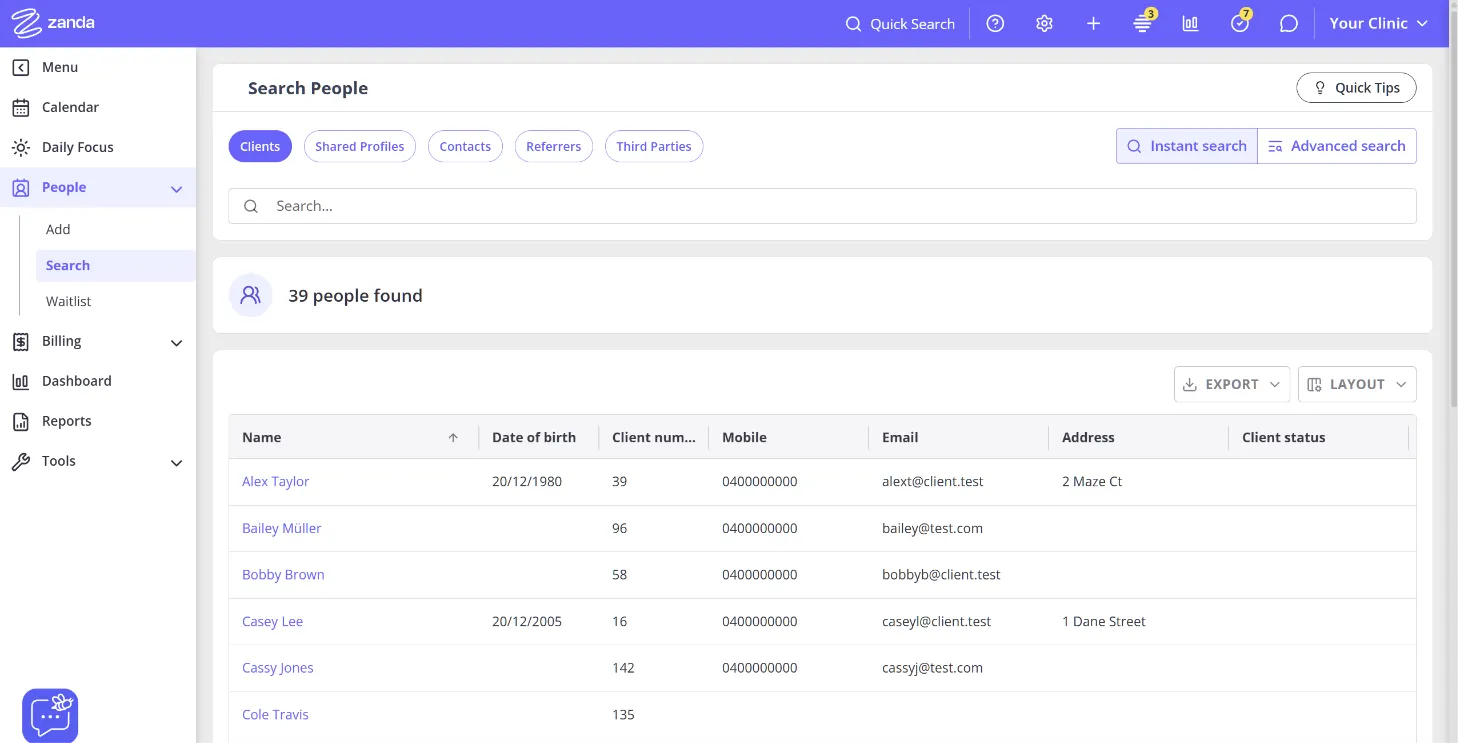Click the Client status column header
The height and width of the screenshot is (743, 1458).
pos(1284,437)
